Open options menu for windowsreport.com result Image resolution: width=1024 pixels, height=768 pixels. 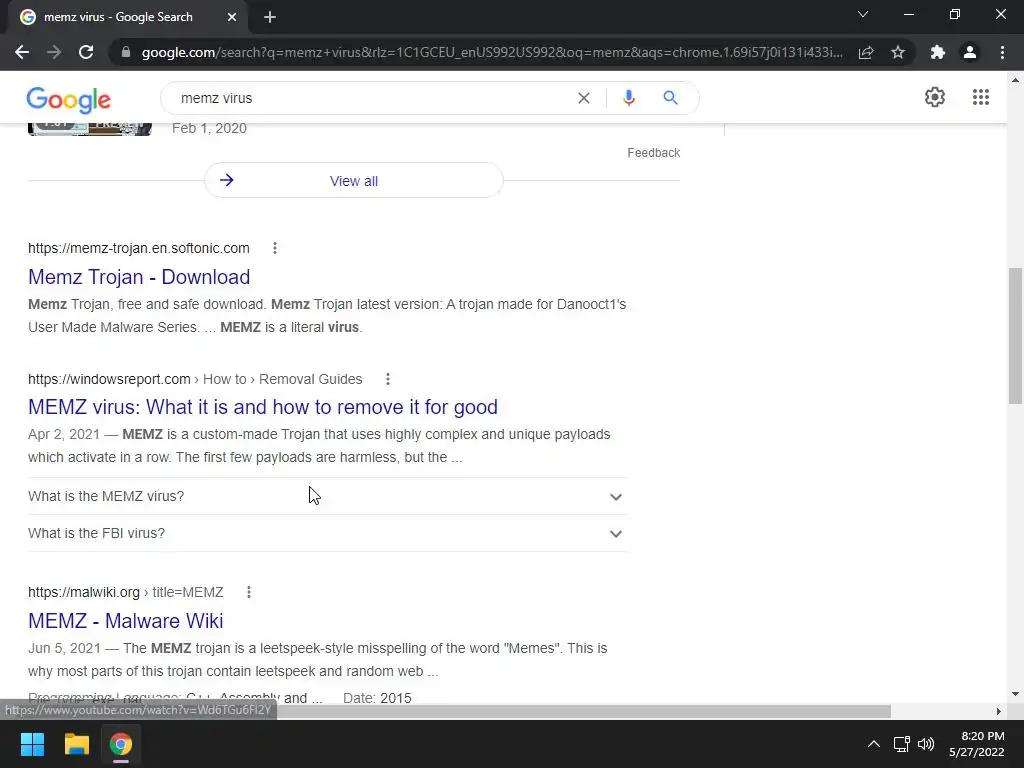[x=388, y=379]
